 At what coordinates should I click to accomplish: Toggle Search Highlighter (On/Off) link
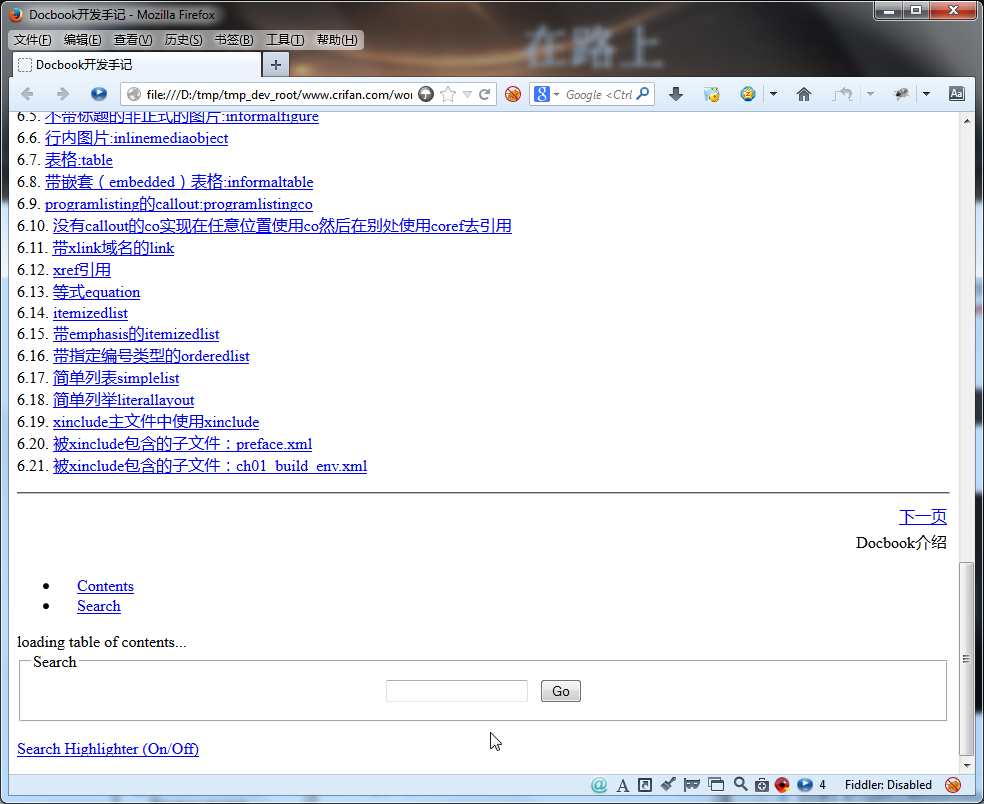tap(108, 749)
